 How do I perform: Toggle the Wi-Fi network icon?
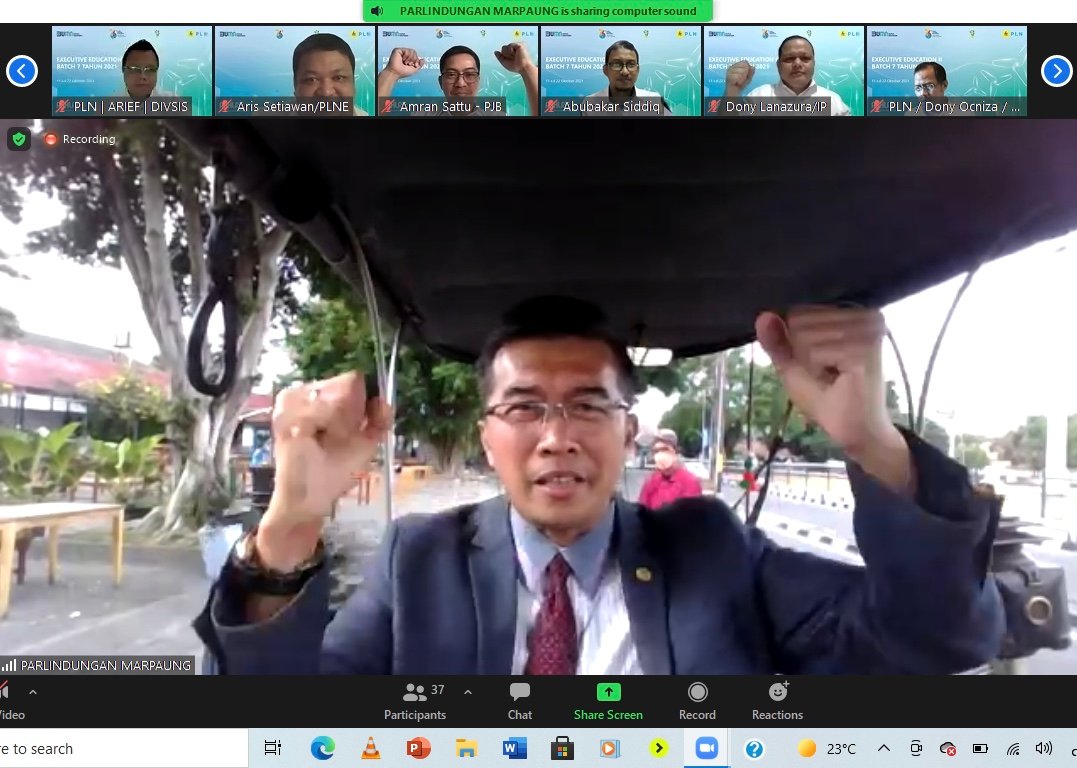pos(1013,748)
